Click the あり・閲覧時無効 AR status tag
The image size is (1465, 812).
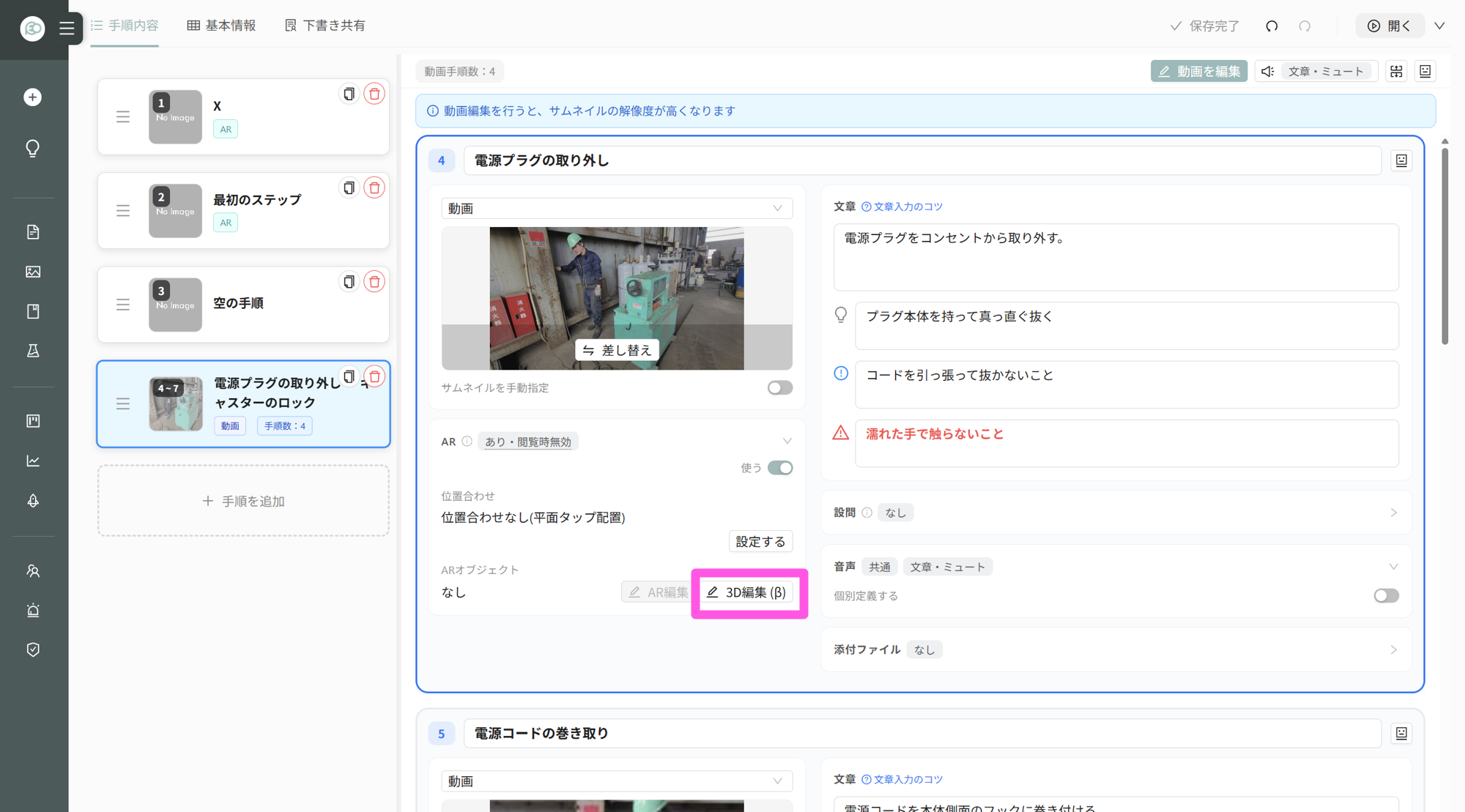[527, 442]
